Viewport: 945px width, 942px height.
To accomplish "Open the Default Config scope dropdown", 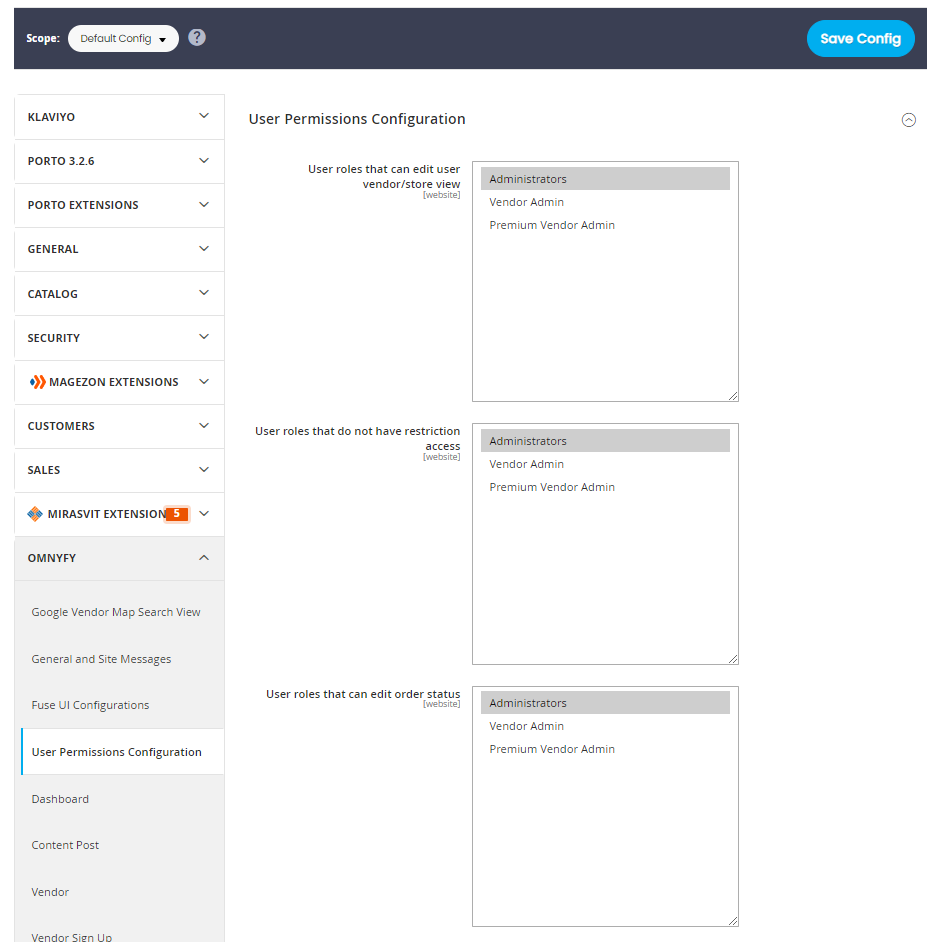I will pos(123,39).
